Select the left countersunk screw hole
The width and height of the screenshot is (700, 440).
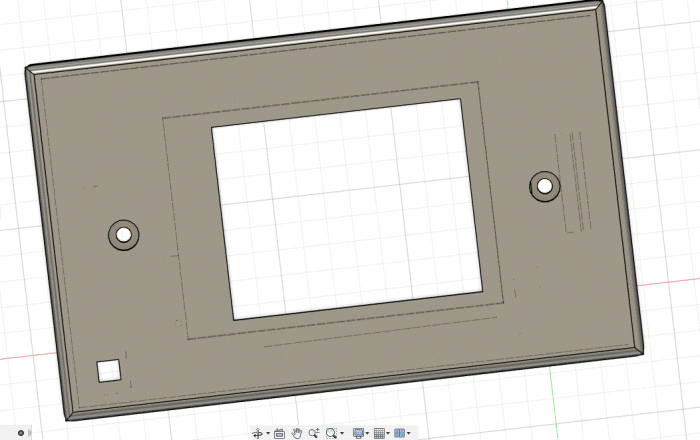[124, 235]
